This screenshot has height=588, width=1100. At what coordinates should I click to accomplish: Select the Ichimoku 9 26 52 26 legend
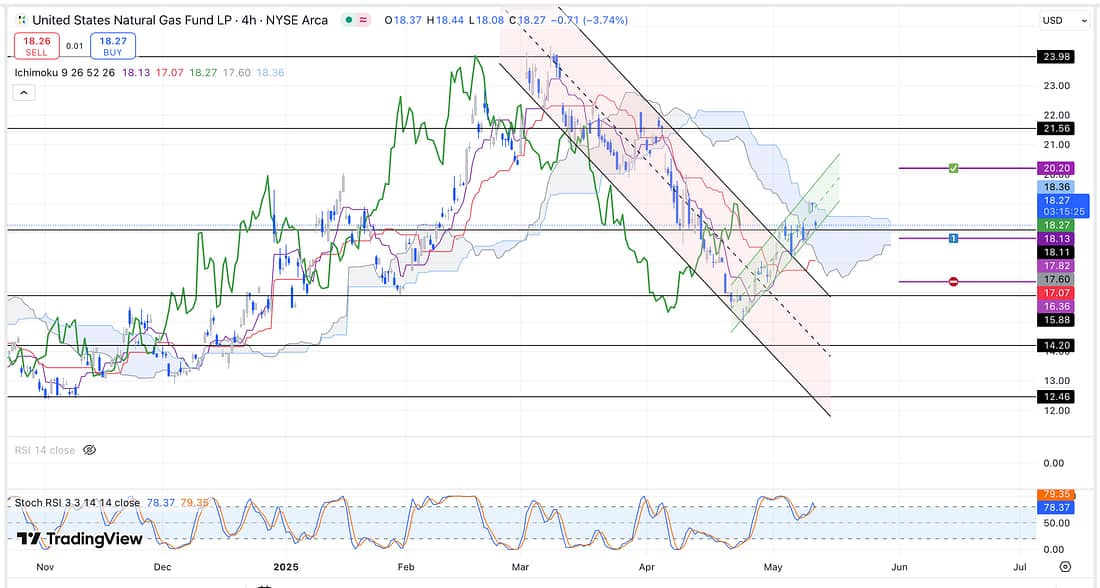[x=66, y=72]
